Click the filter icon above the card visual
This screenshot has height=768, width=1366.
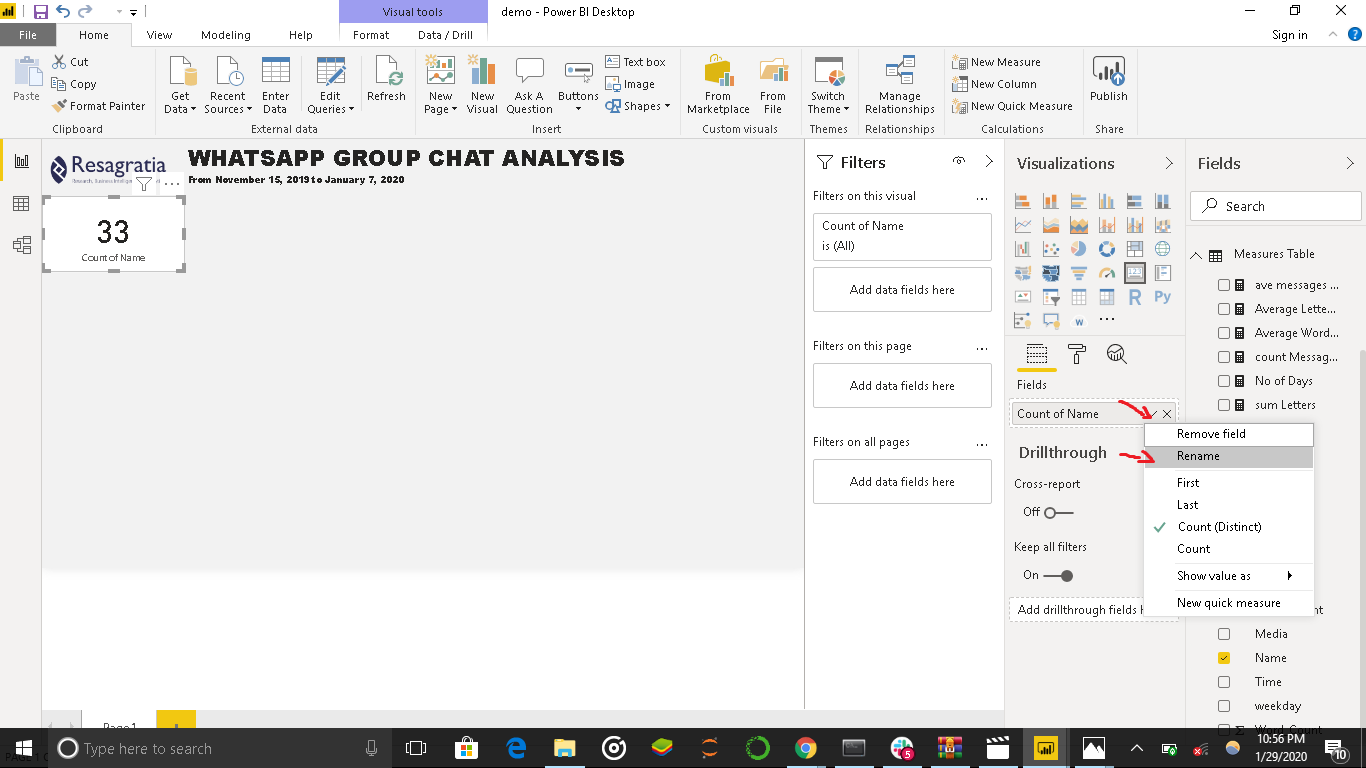(143, 184)
